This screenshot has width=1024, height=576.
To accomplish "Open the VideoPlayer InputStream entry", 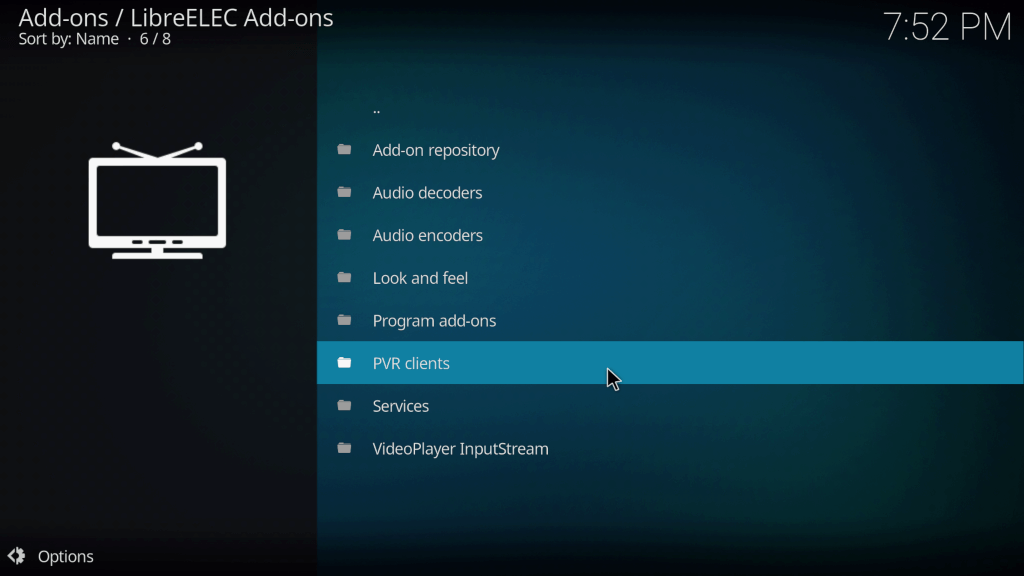I will coord(460,449).
